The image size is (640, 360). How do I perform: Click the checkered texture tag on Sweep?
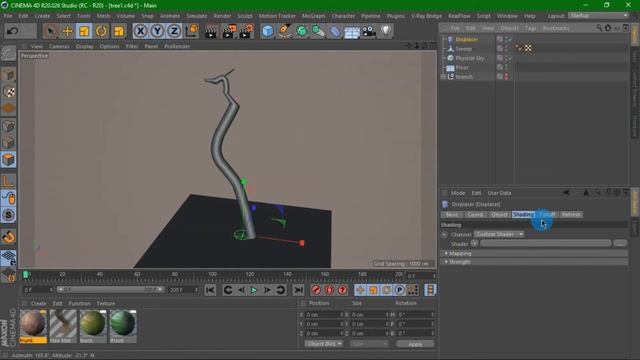point(528,48)
